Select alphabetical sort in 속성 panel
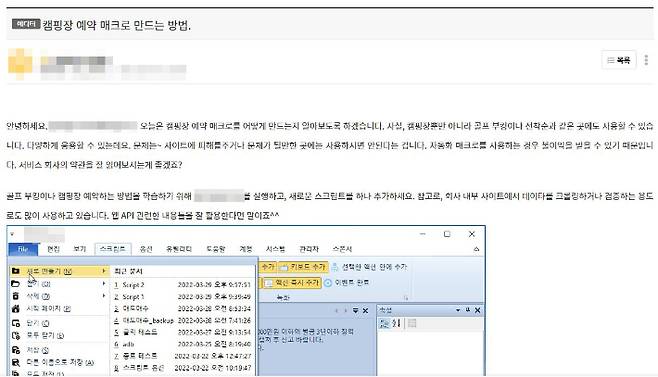 396,323
